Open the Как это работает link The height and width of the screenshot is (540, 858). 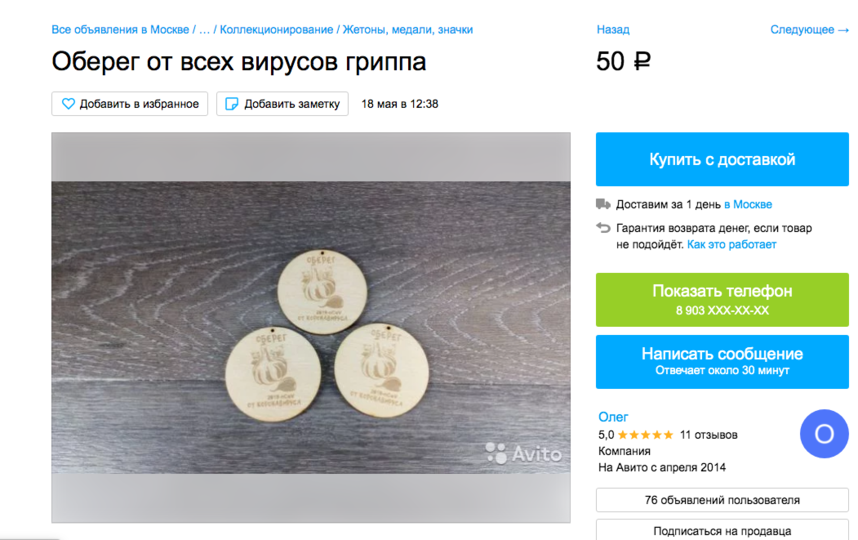pos(732,245)
